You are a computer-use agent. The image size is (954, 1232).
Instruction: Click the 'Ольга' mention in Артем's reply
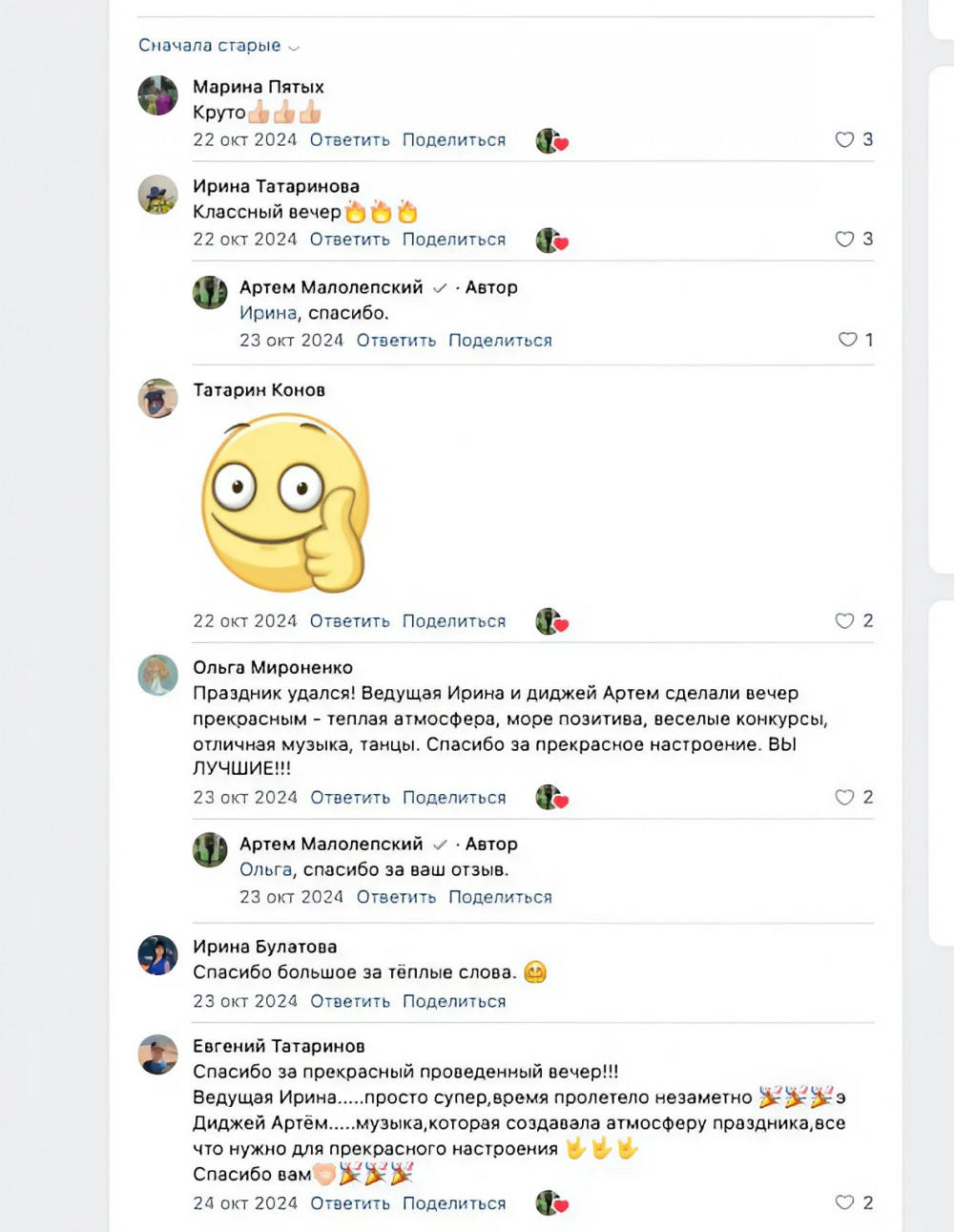[265, 869]
